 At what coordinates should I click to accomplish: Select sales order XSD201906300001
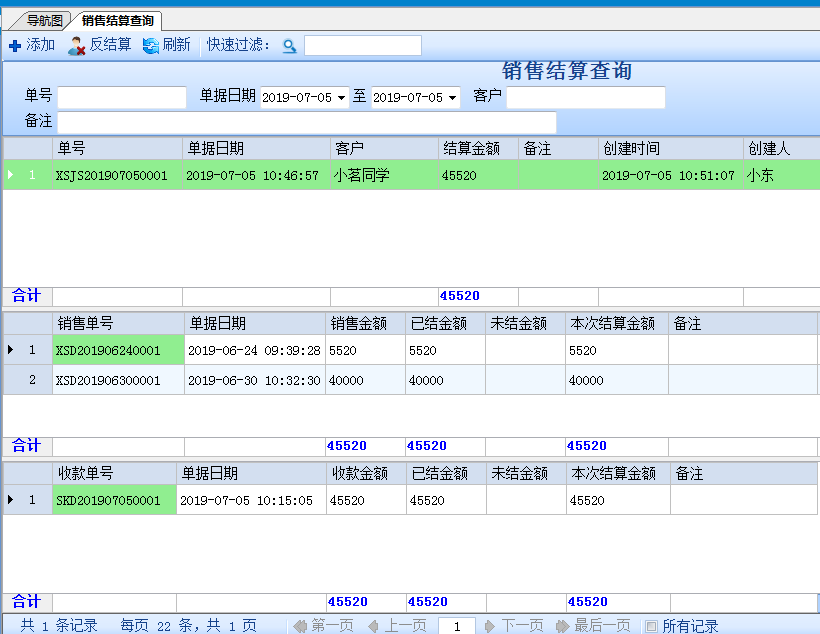click(118, 380)
